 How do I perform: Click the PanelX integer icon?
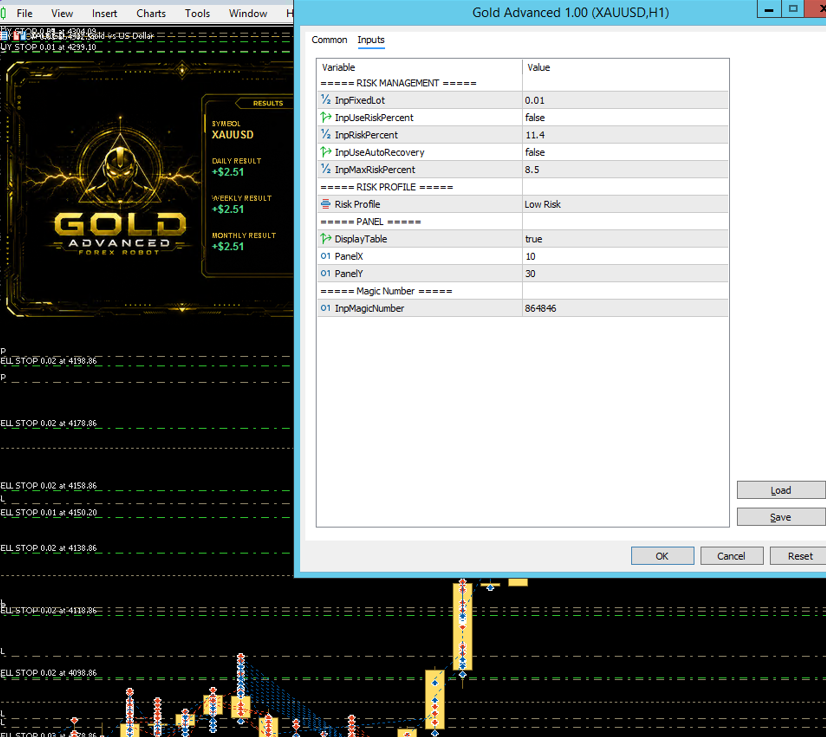(326, 256)
